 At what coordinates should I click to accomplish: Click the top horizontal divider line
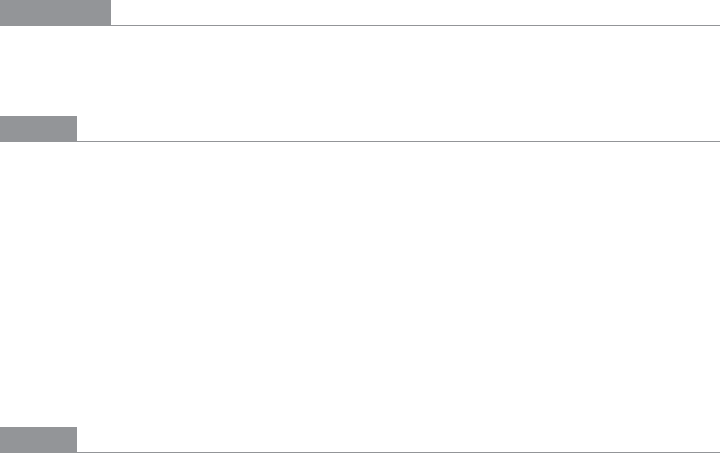[360, 25]
